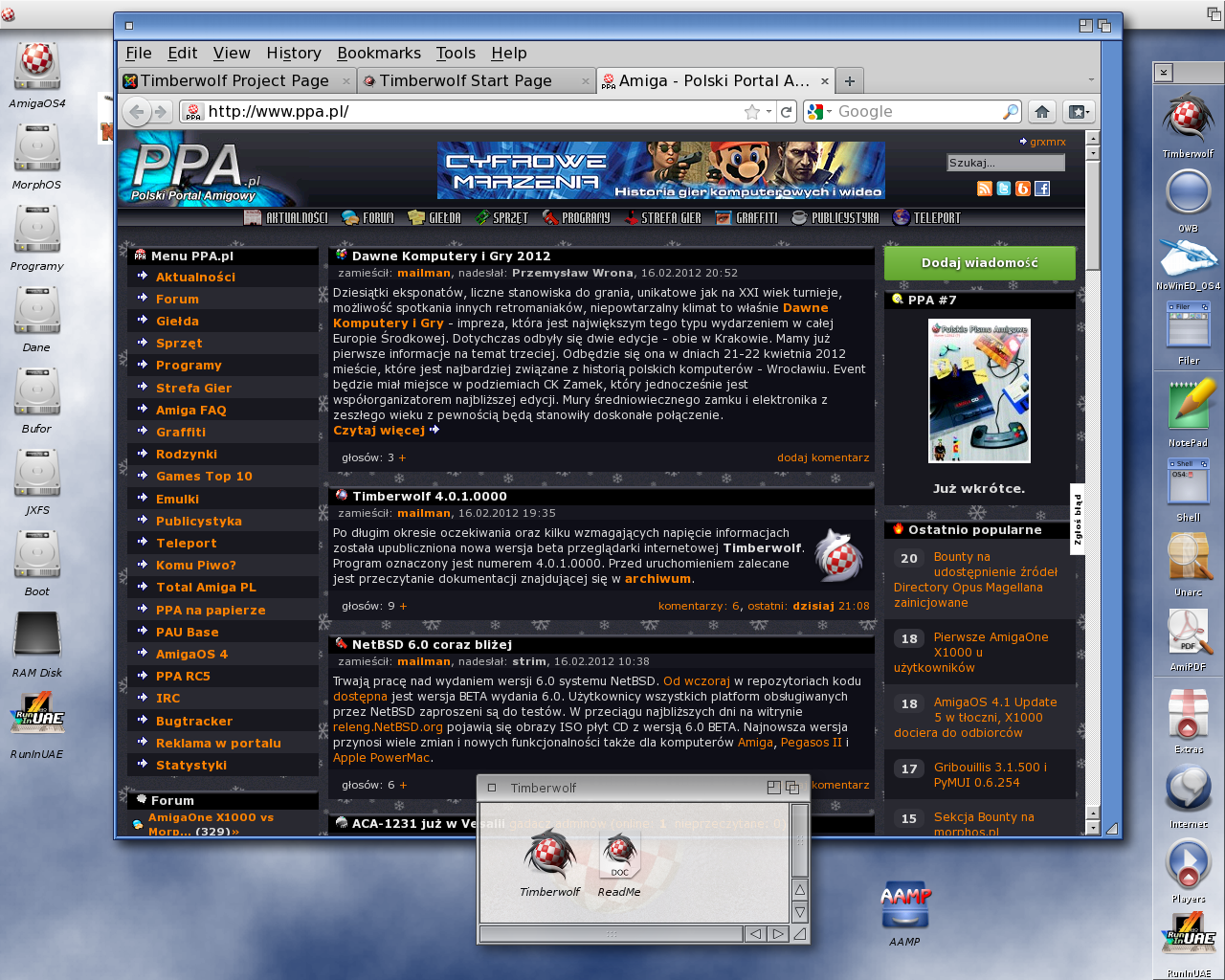This screenshot has width=1225, height=980.
Task: Click the Timberwolf drawer horizontal scrollbar
Action: pyautogui.click(x=611, y=934)
